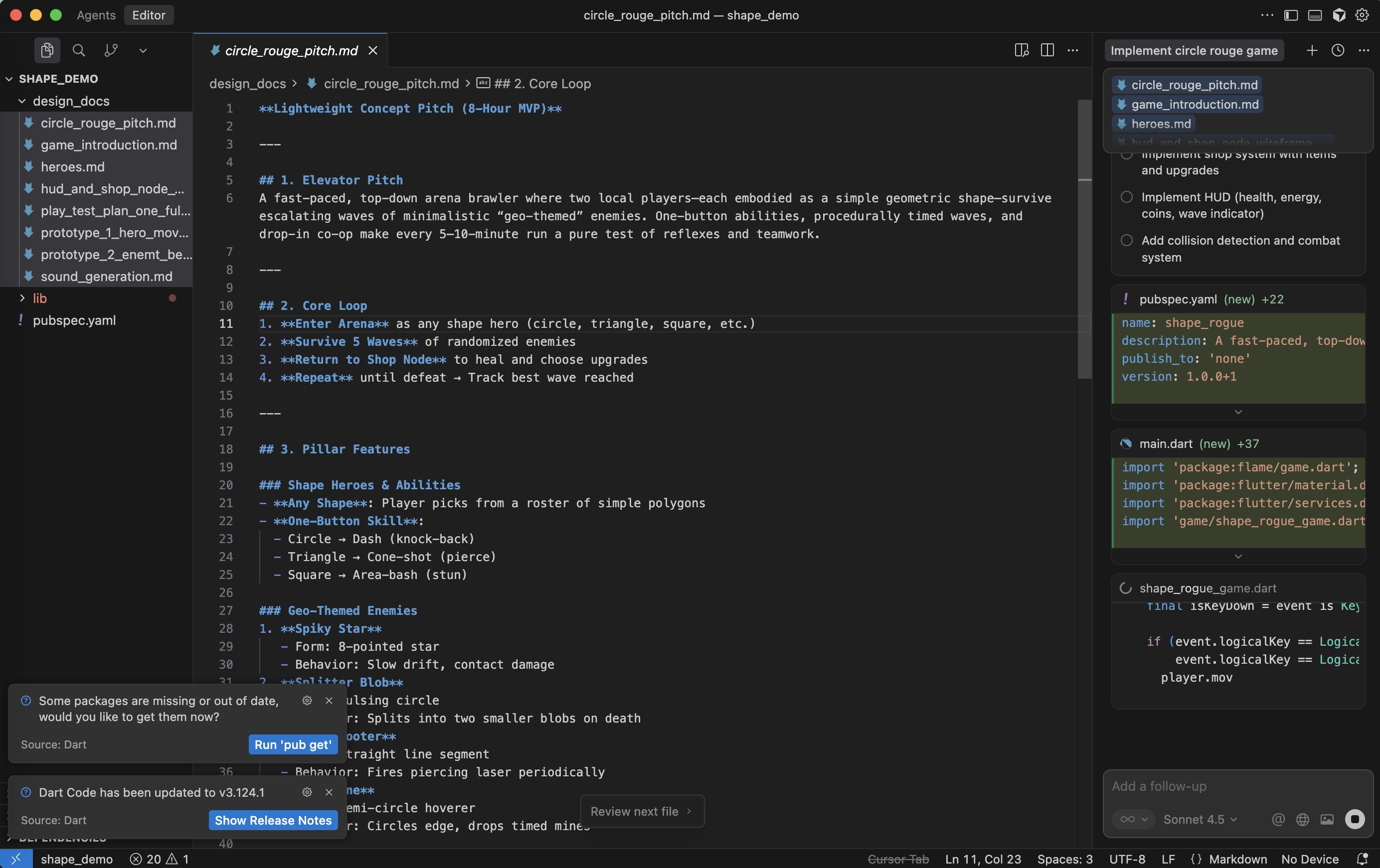This screenshot has width=1380, height=868.
Task: Click the Add a follow-up input field
Action: (x=1204, y=787)
